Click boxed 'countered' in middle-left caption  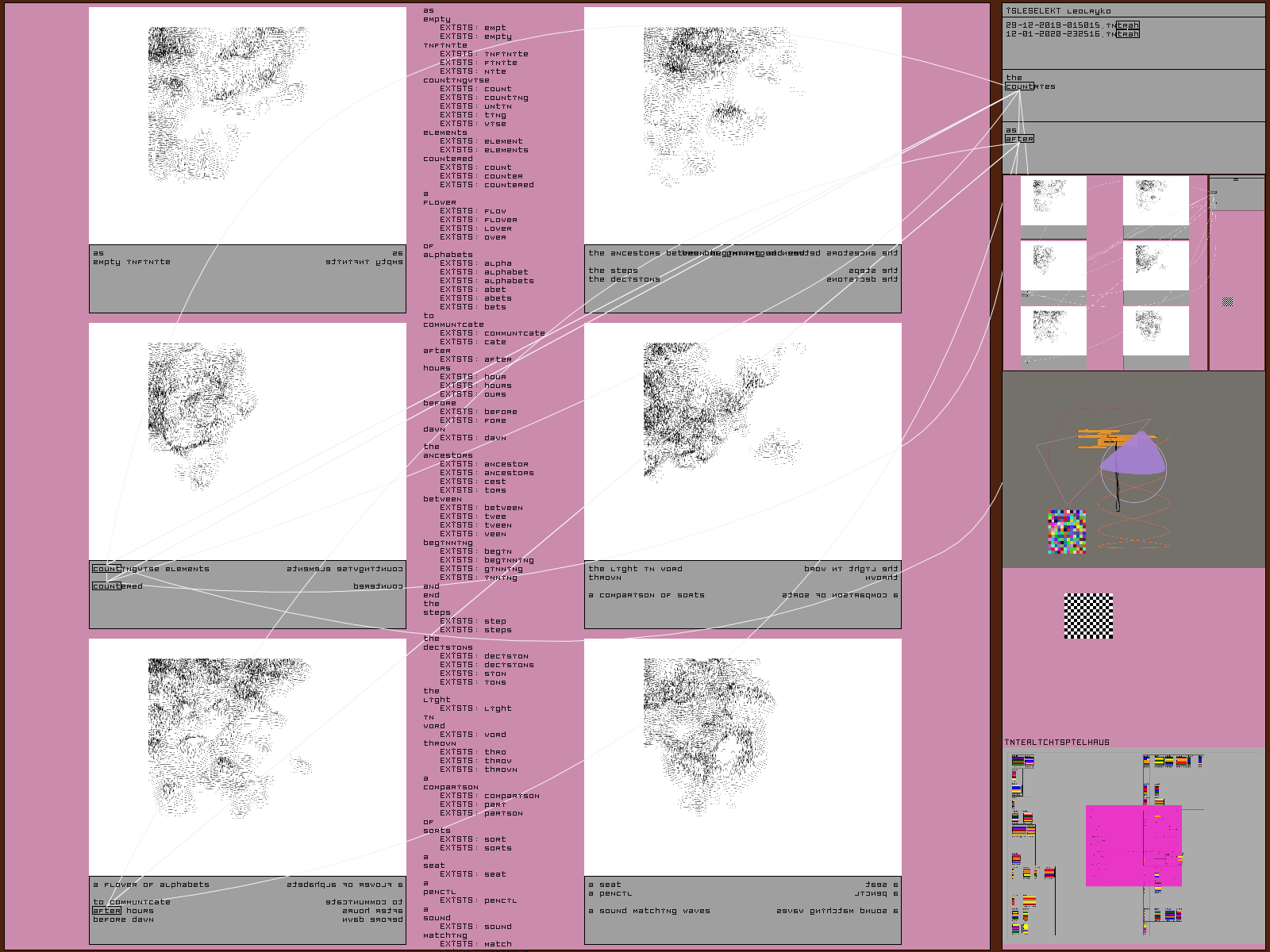tap(107, 586)
